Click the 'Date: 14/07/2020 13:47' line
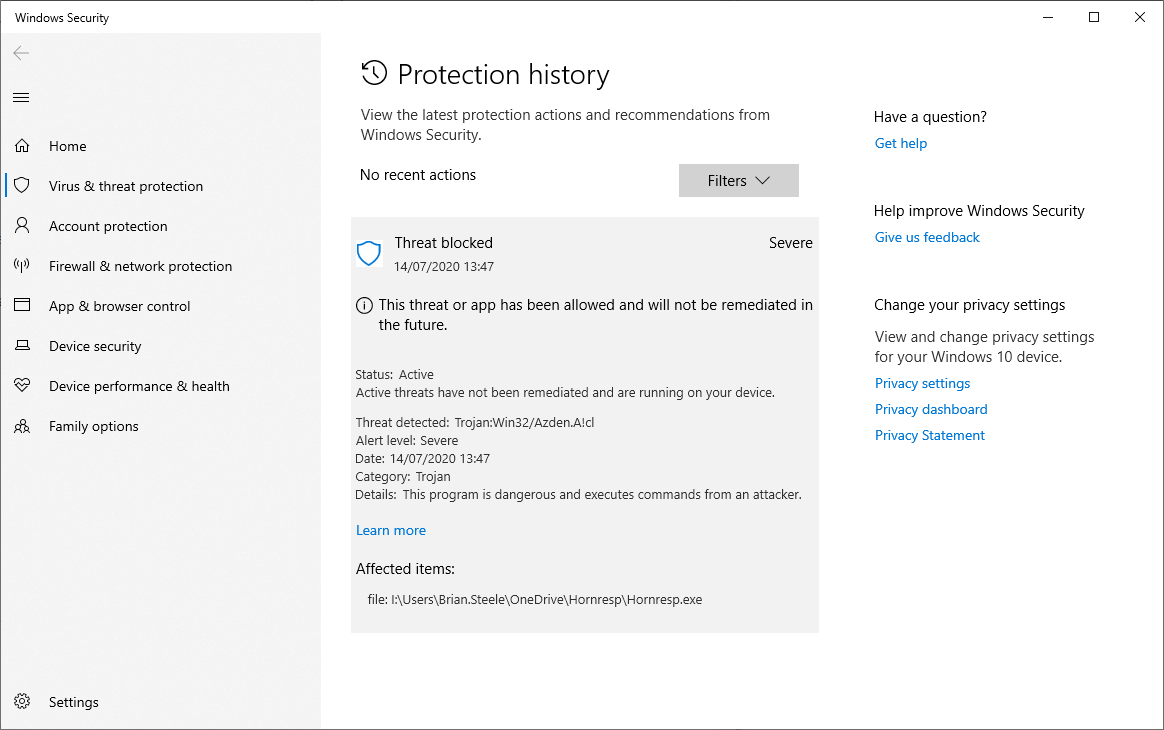The width and height of the screenshot is (1164, 730). coord(422,458)
